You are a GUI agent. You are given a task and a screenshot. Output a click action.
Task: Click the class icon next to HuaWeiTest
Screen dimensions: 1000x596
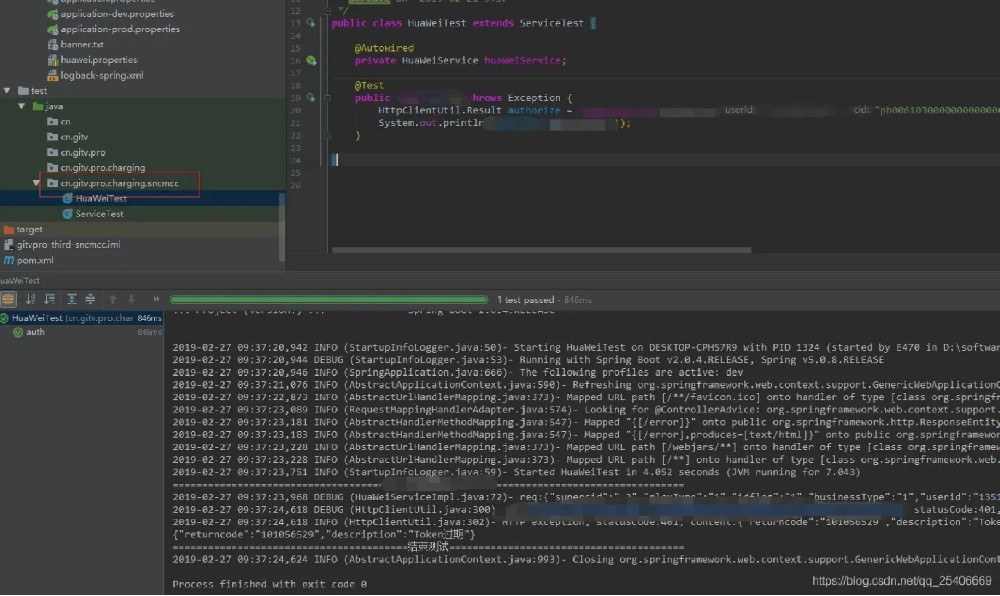click(67, 198)
